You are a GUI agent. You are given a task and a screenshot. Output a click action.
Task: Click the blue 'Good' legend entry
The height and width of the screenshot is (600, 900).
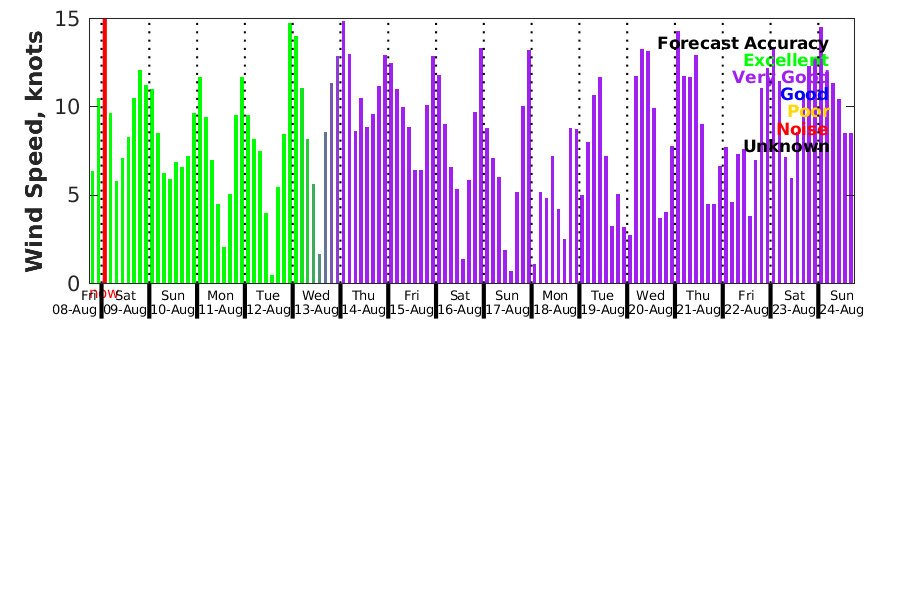(x=804, y=95)
